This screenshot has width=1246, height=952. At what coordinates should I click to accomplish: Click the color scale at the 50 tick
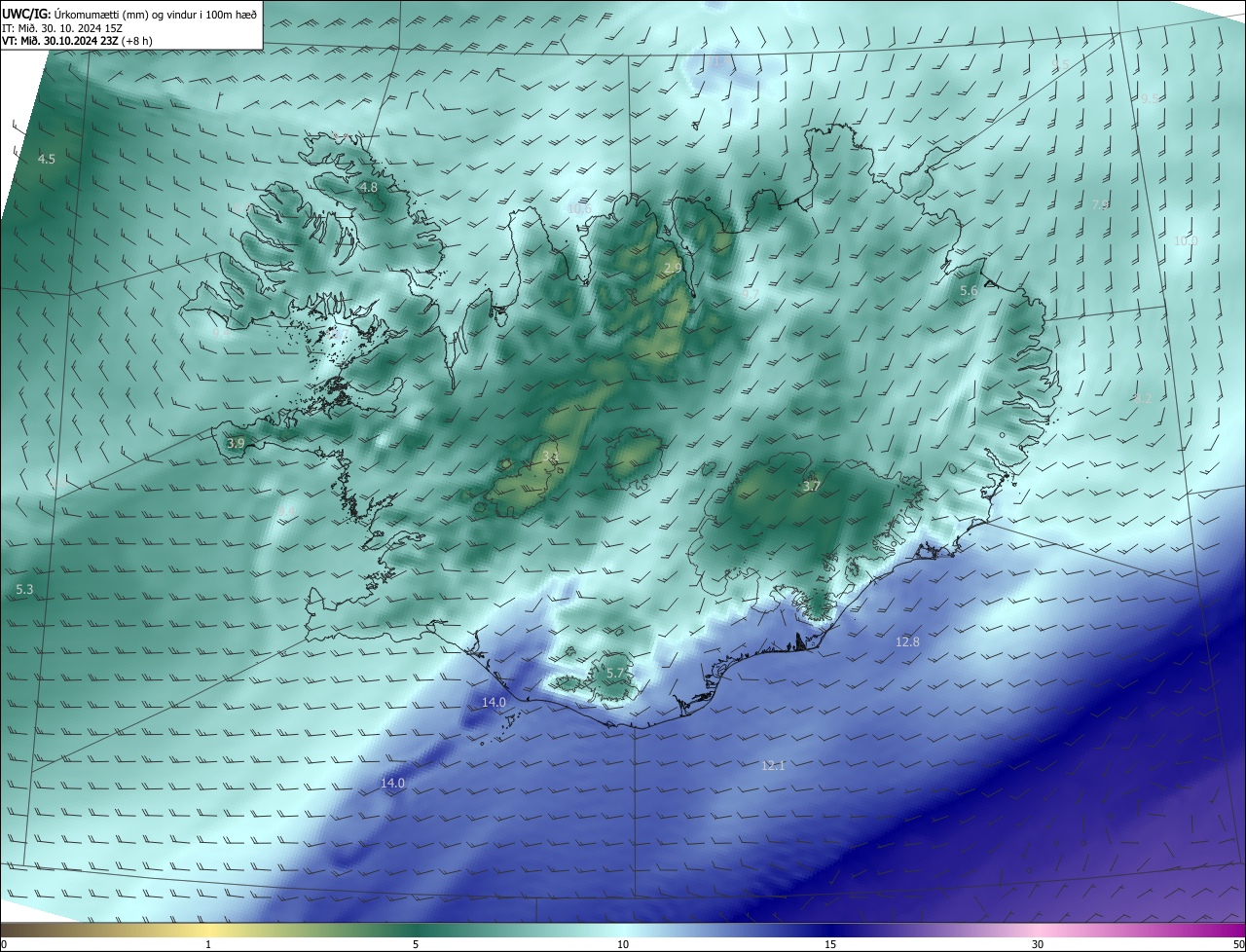point(1238,944)
